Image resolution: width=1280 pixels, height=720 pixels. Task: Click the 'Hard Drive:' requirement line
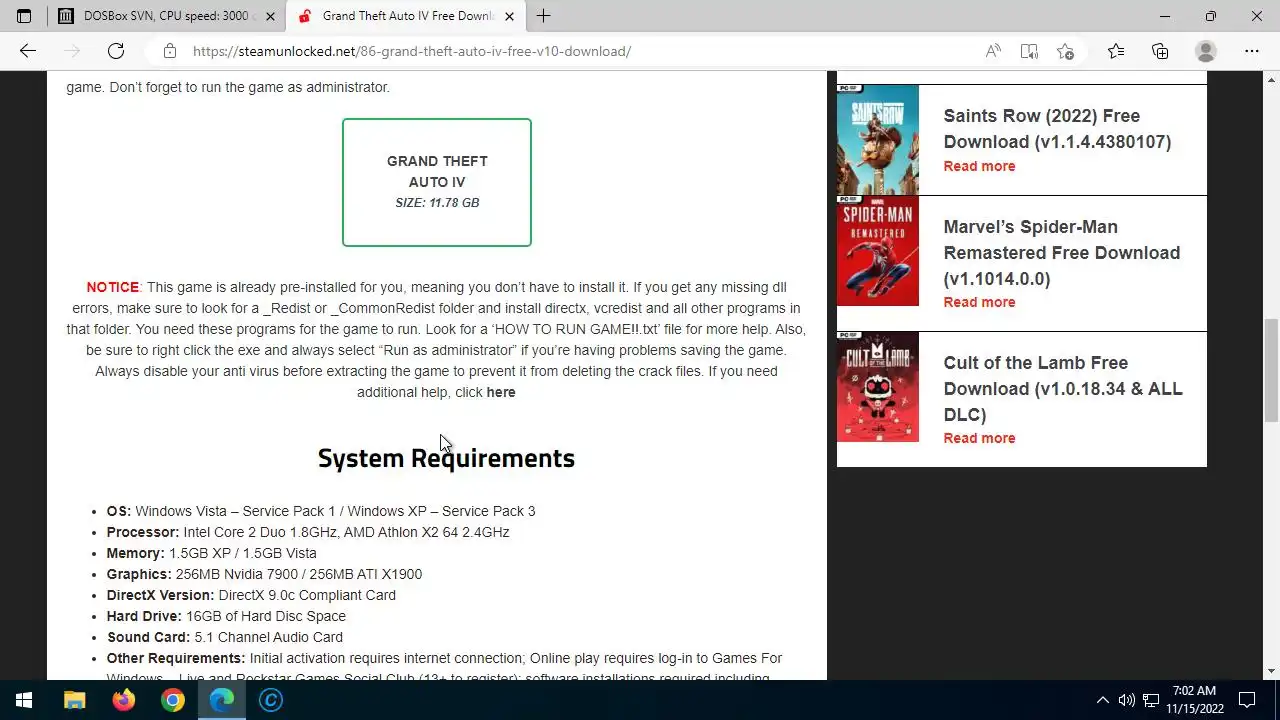(x=226, y=616)
